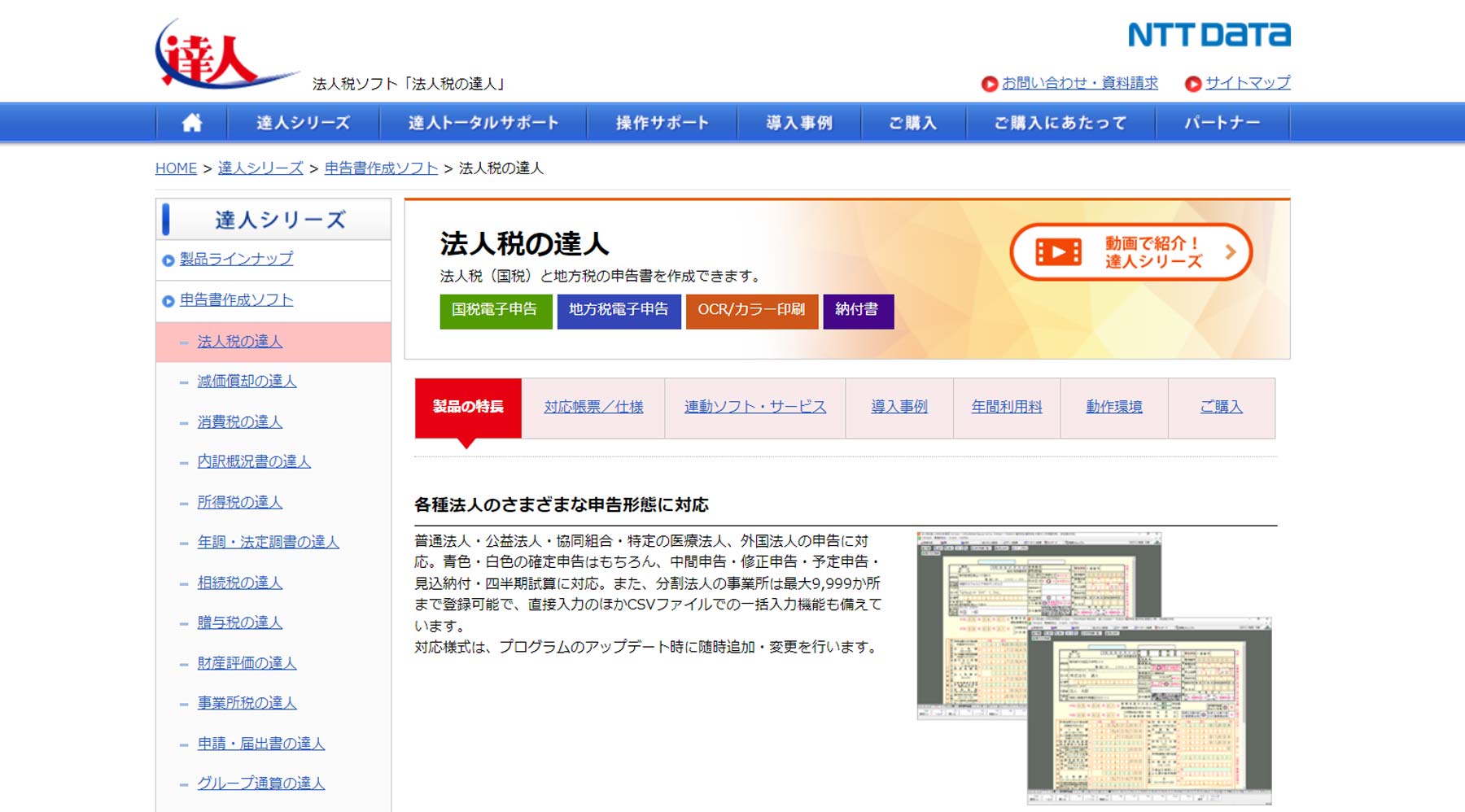Click 動画で紹介！達人シリーズ banner button
1465x812 pixels.
1130,252
